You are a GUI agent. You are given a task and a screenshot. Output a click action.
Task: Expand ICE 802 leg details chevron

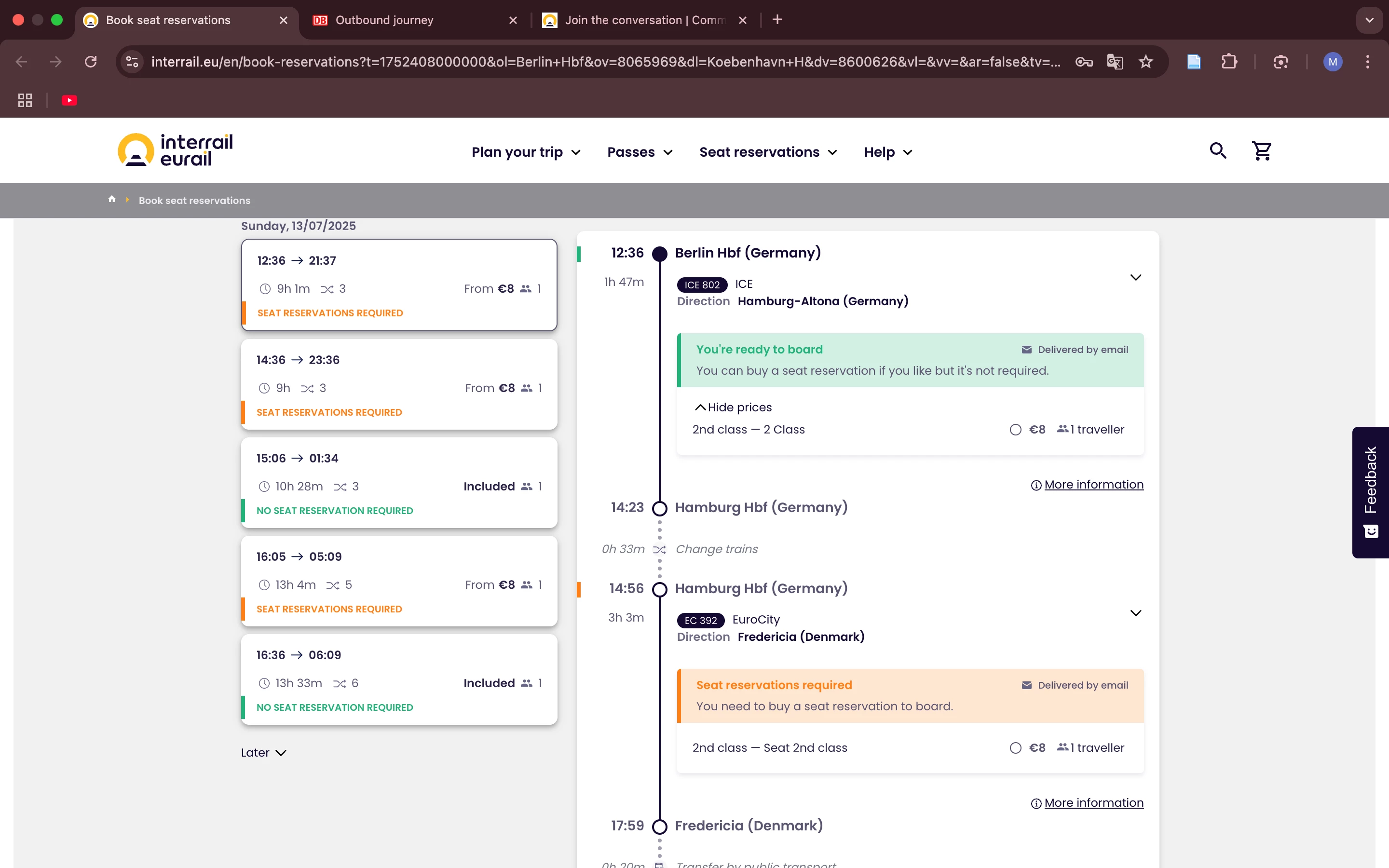coord(1135,278)
